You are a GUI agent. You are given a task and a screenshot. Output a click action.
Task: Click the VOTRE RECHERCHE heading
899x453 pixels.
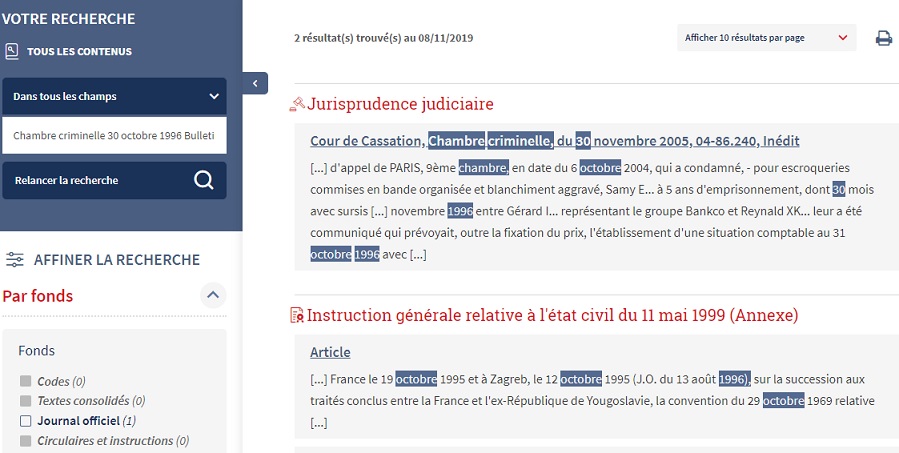click(x=68, y=19)
